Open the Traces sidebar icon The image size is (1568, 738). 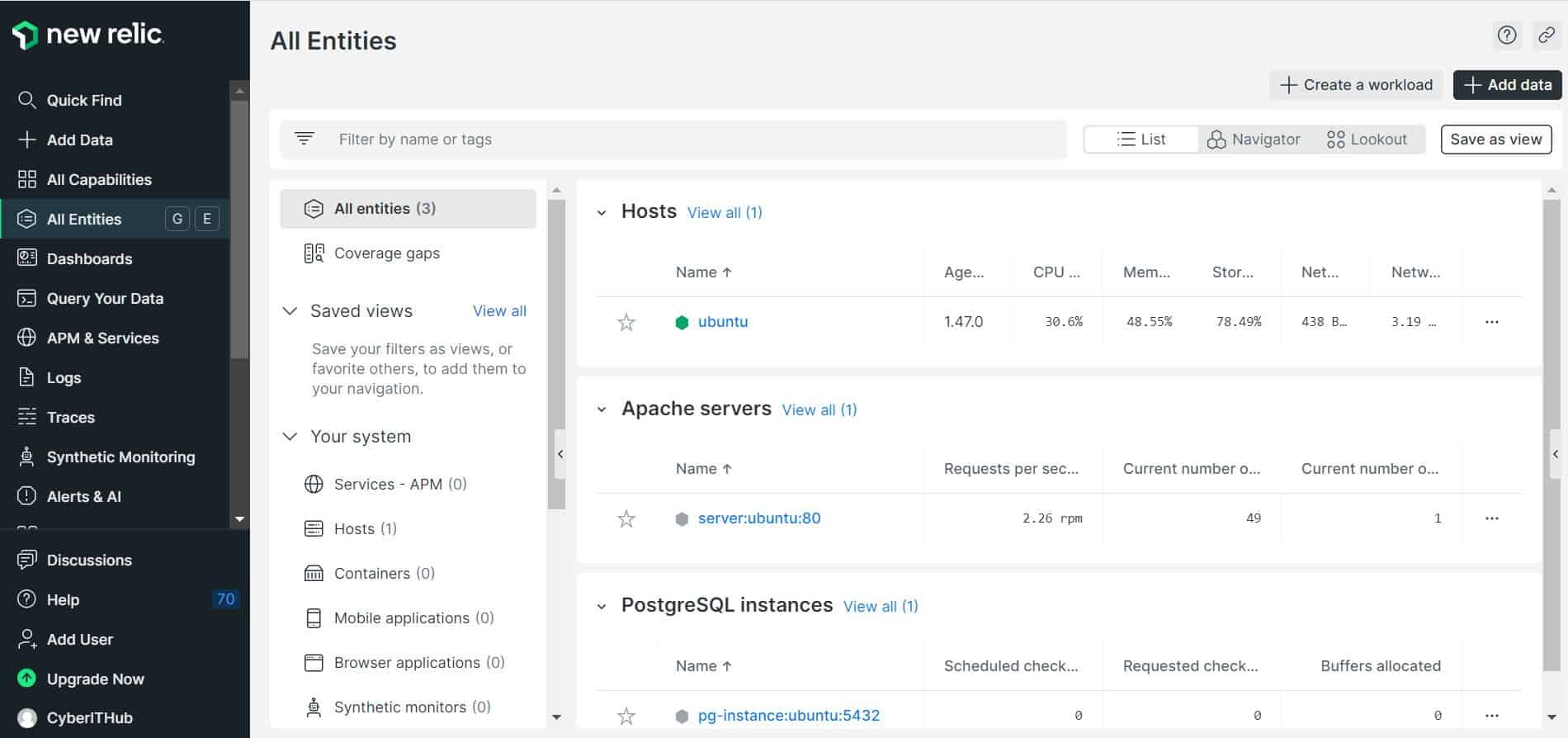coord(26,417)
